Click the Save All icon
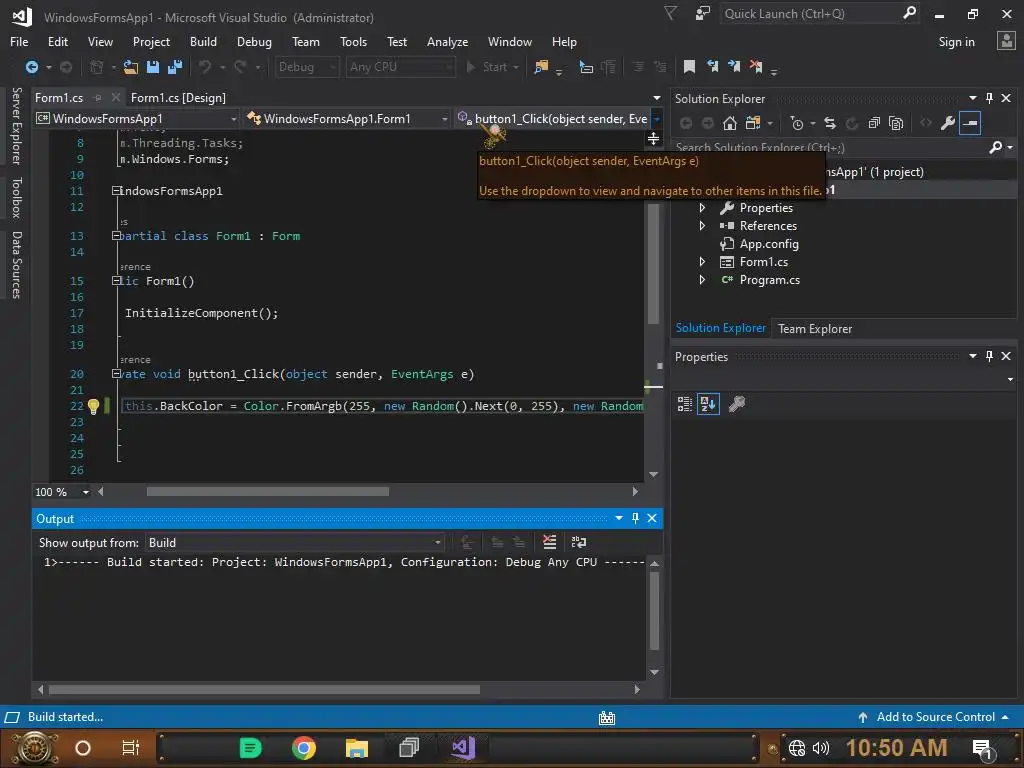Screen dimensions: 1024x768 pyautogui.click(x=175, y=67)
